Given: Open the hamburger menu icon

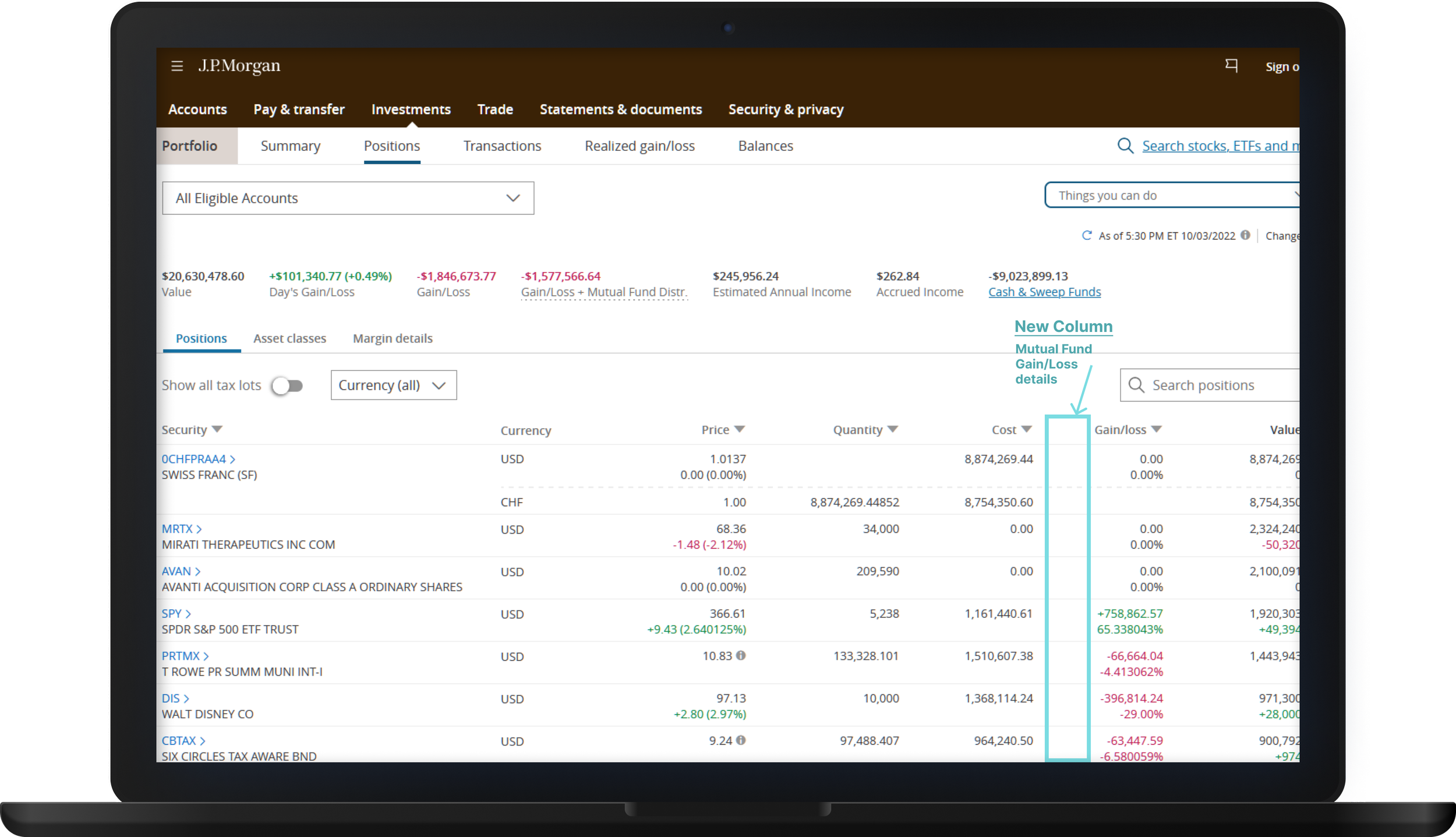Looking at the screenshot, I should pos(177,66).
